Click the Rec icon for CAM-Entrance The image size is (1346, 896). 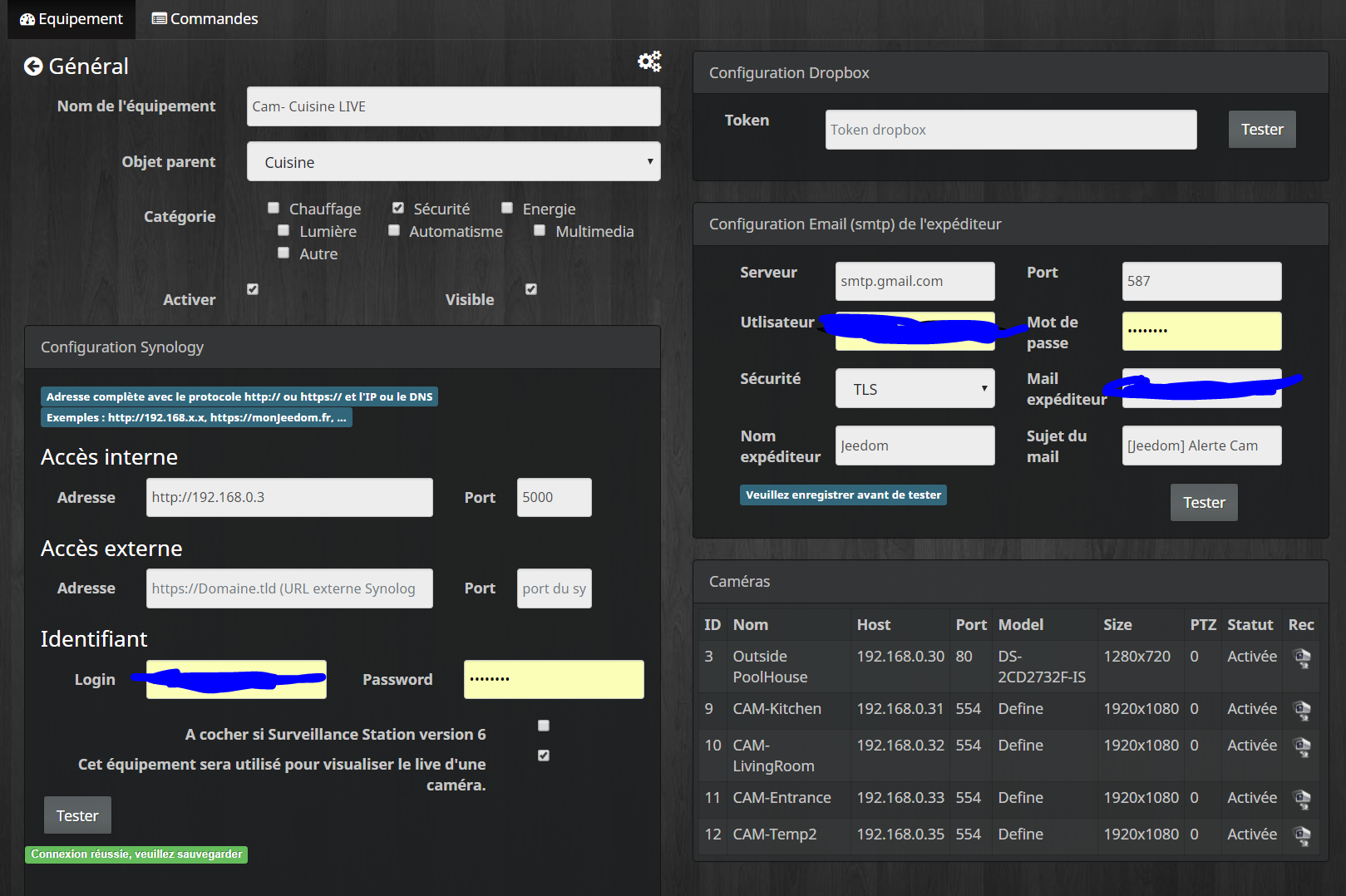(1302, 800)
